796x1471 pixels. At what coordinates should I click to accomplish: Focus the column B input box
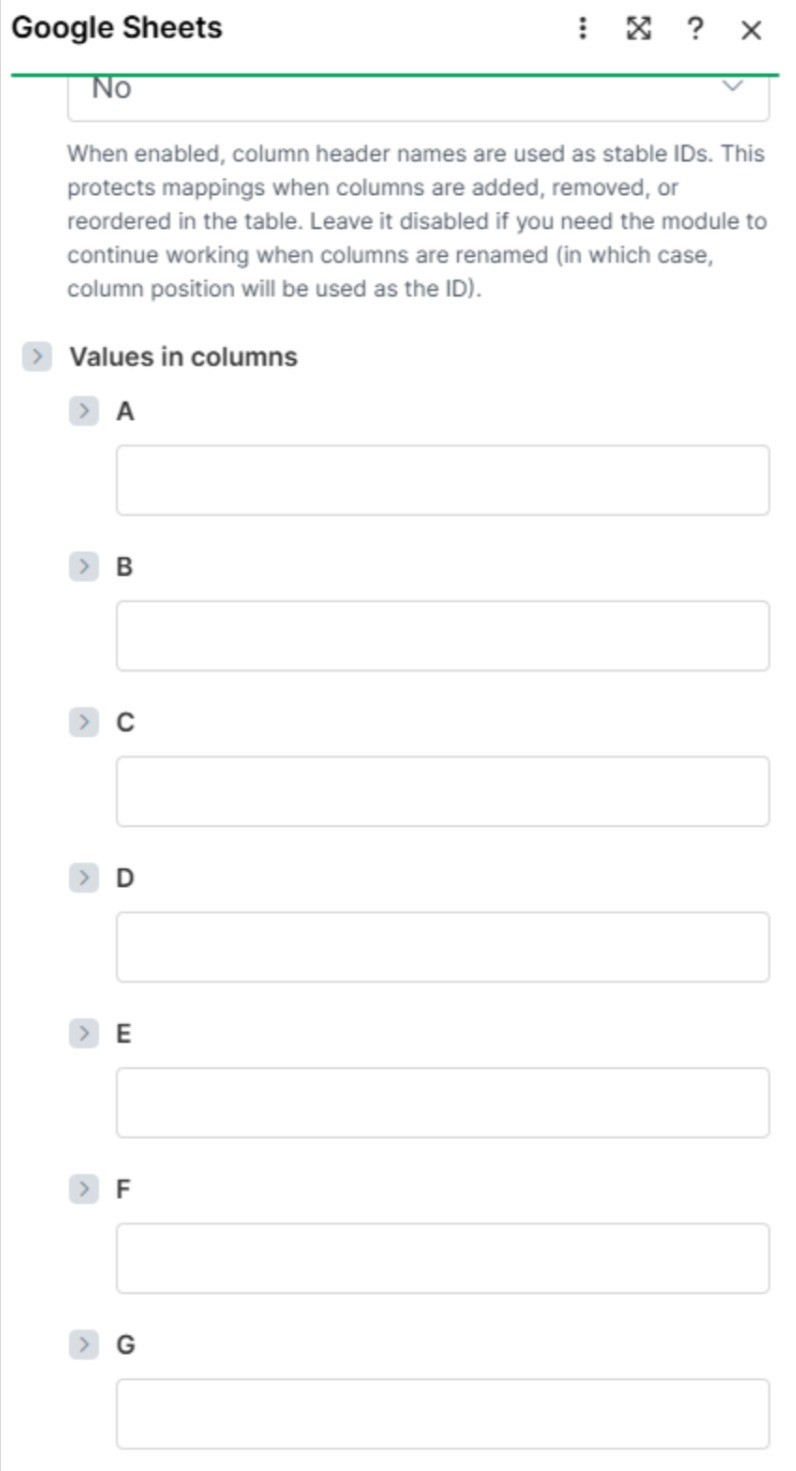click(442, 636)
